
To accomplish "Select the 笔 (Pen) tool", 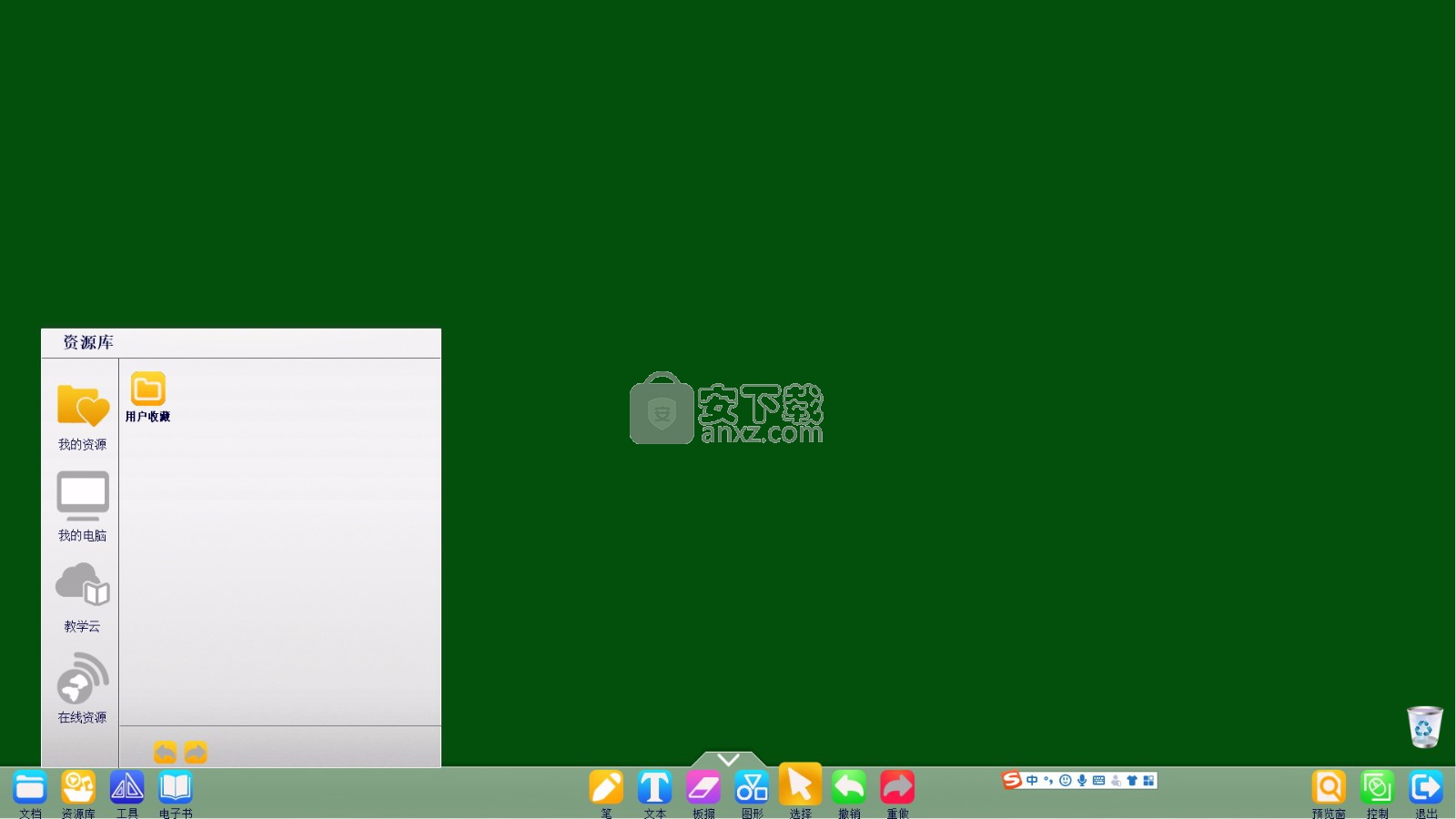I will pos(606,788).
